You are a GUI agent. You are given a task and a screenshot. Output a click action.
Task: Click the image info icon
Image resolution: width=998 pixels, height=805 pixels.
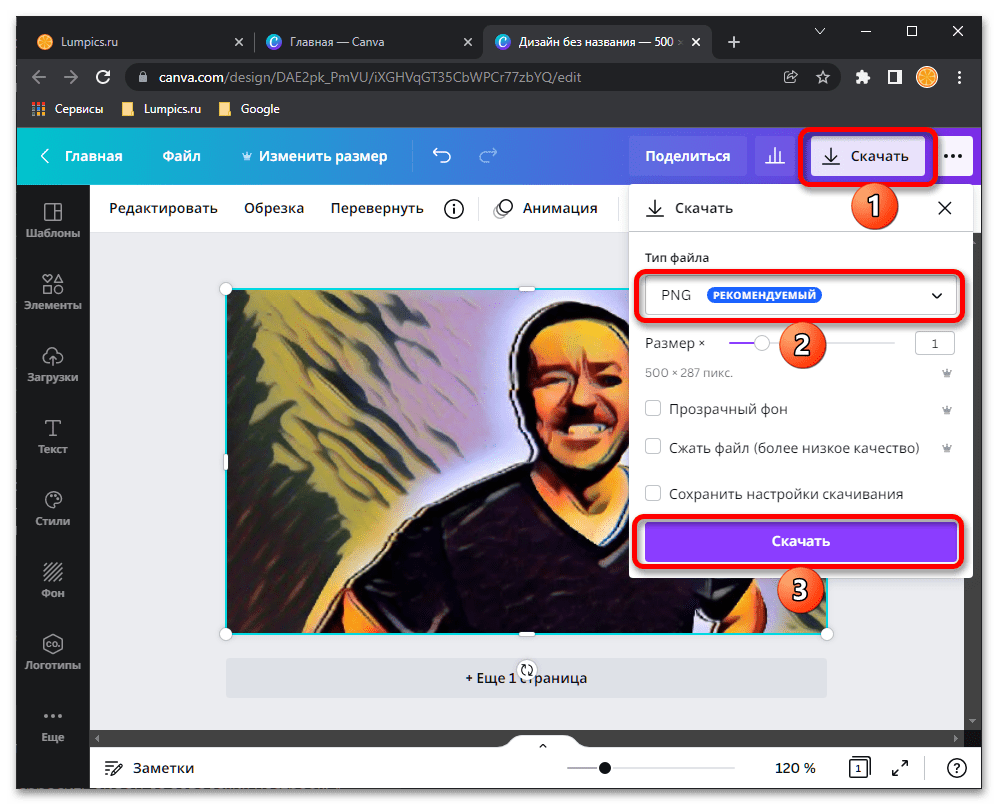[x=454, y=209]
